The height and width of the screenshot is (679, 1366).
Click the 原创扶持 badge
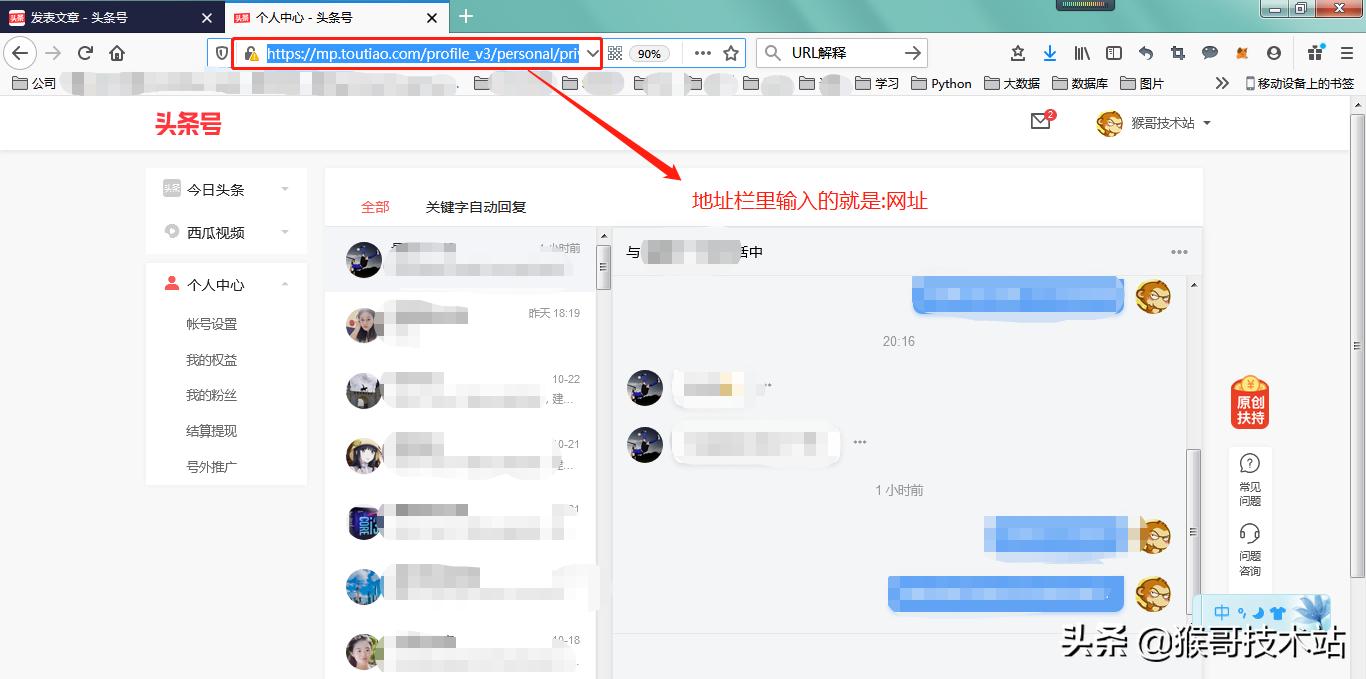(1249, 402)
